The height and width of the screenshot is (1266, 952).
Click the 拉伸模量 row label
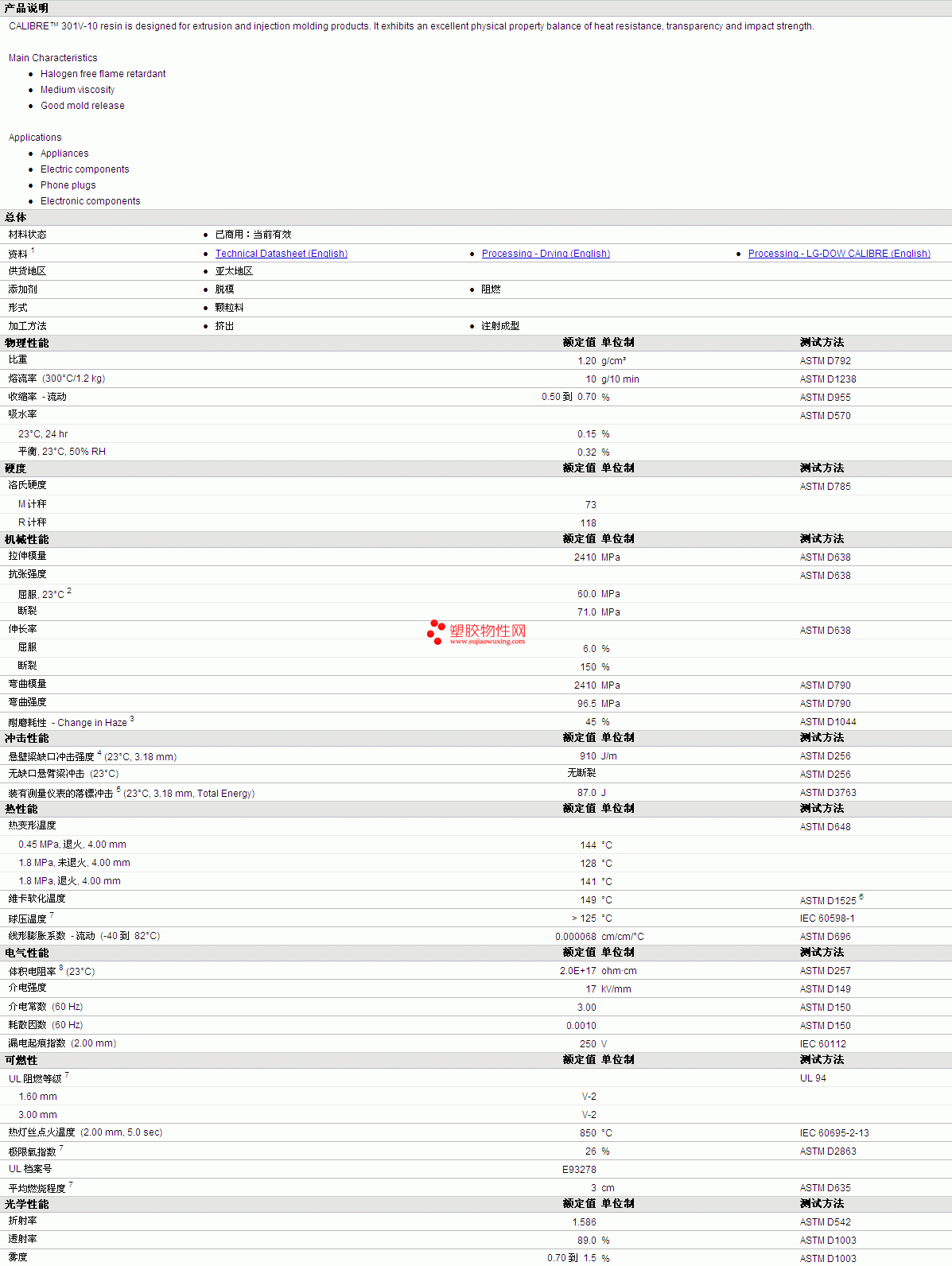click(28, 556)
